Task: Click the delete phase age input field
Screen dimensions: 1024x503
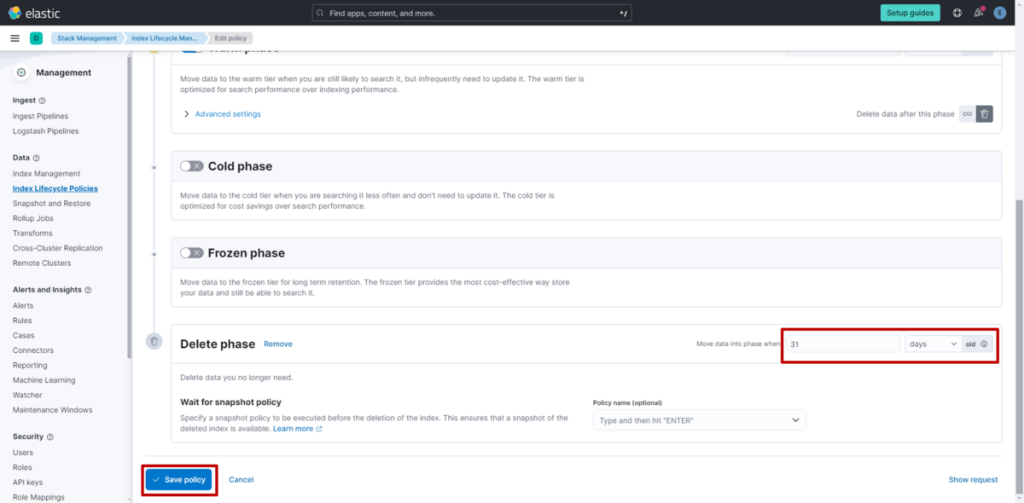Action: click(x=841, y=344)
